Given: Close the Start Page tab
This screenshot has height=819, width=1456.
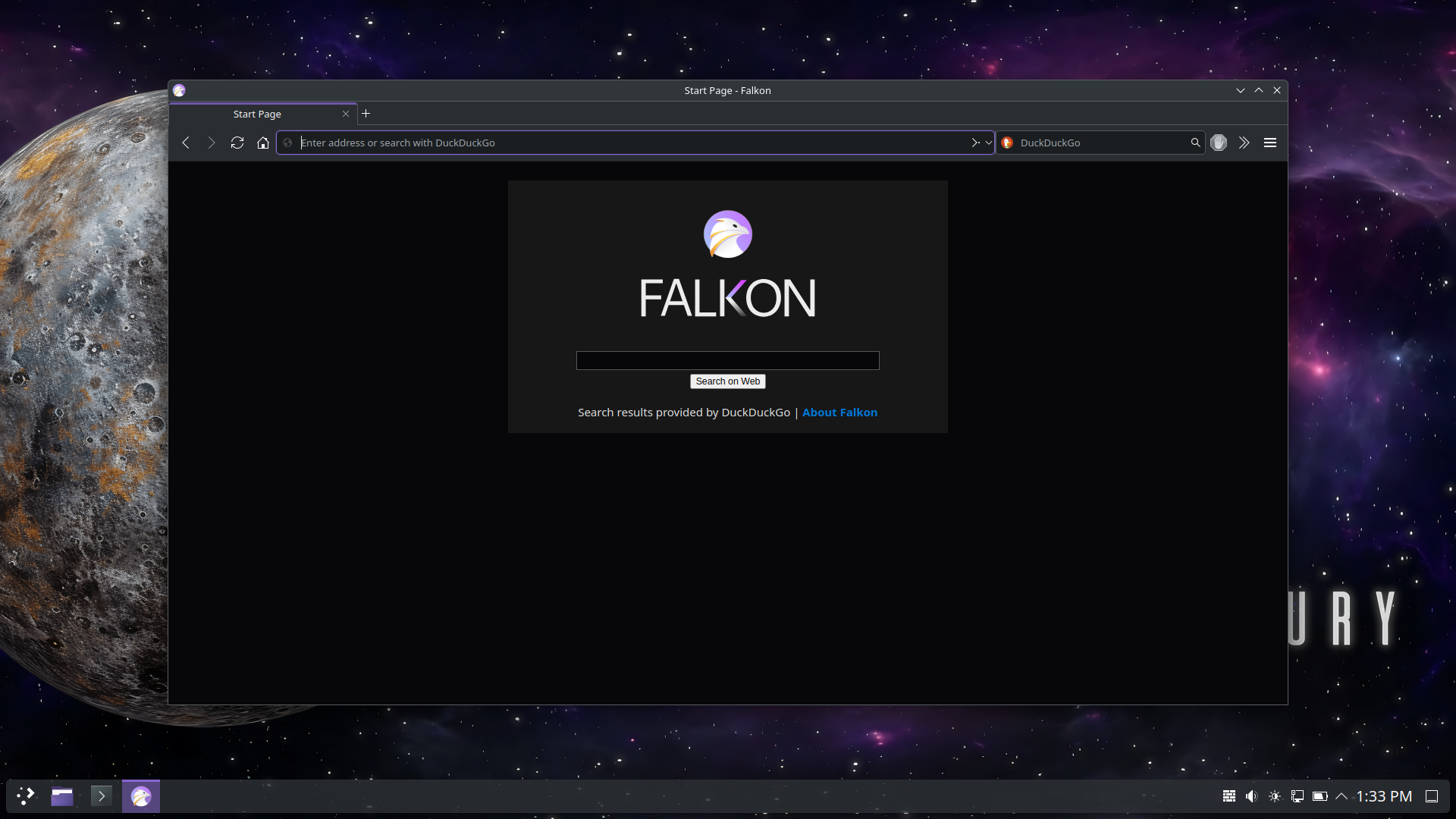Looking at the screenshot, I should (x=346, y=114).
